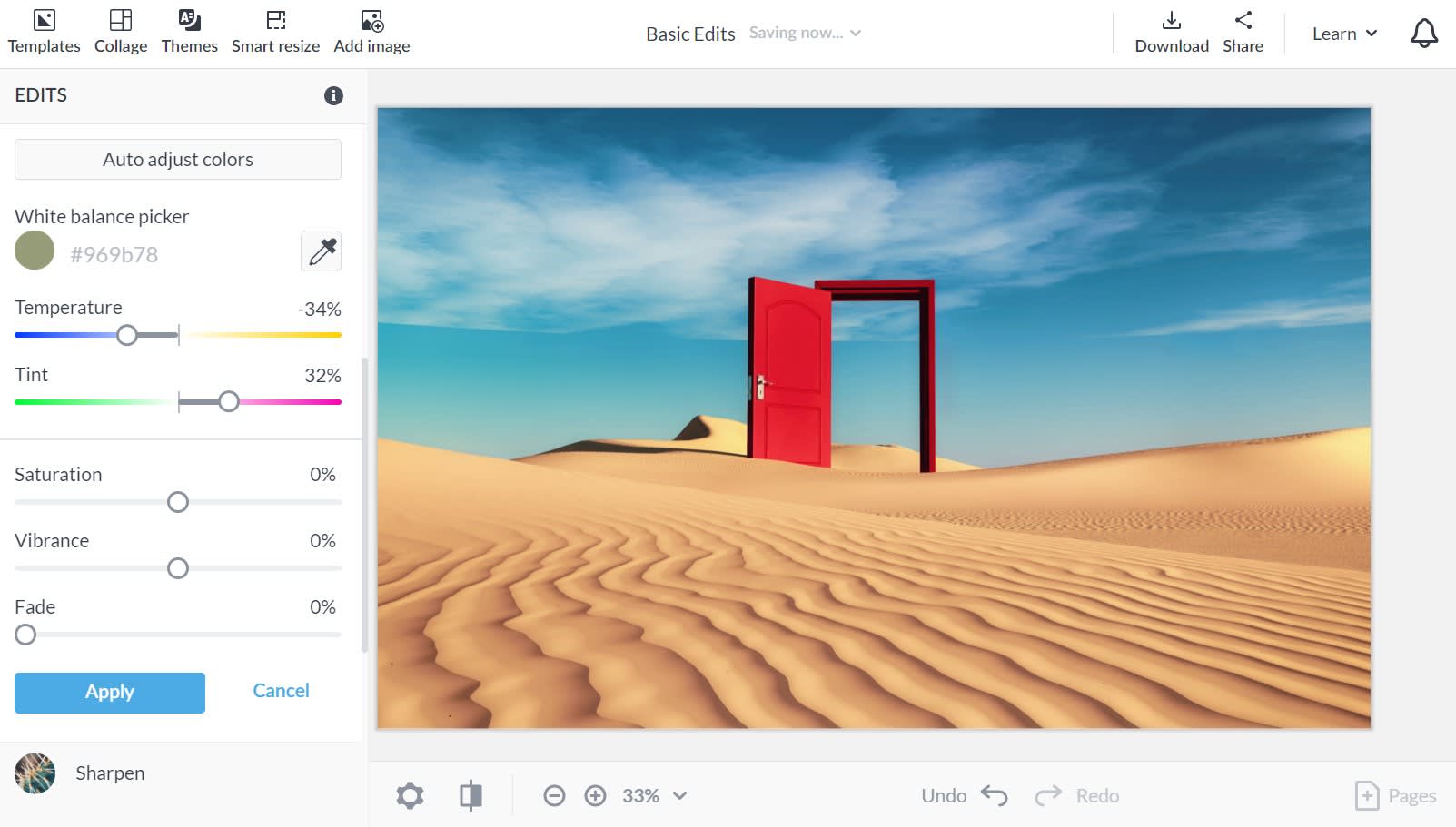The image size is (1456, 827).
Task: Show Edits info icon
Action: pyautogui.click(x=333, y=95)
